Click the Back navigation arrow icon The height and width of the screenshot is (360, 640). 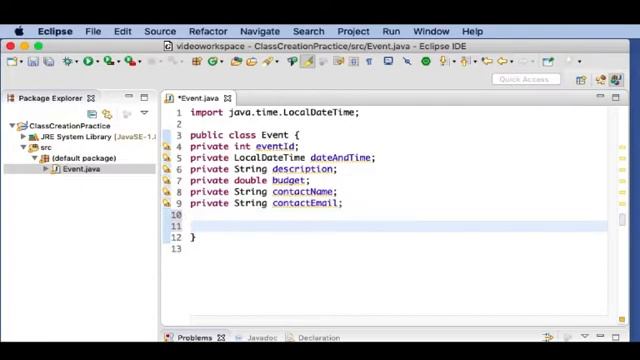[502, 61]
